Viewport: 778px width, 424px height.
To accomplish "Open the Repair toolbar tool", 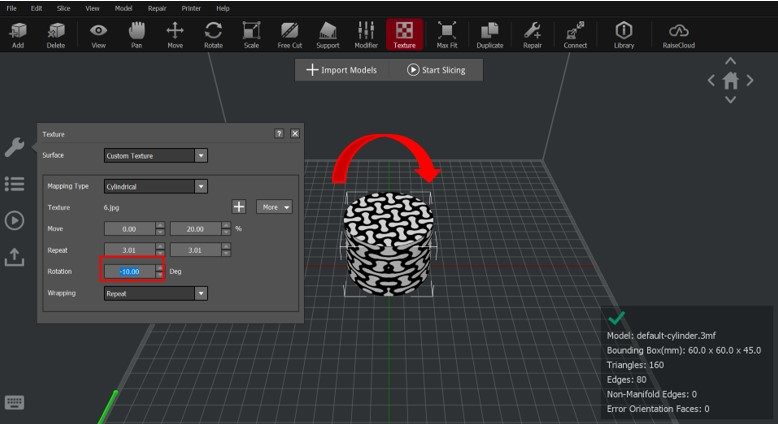I will tap(532, 35).
